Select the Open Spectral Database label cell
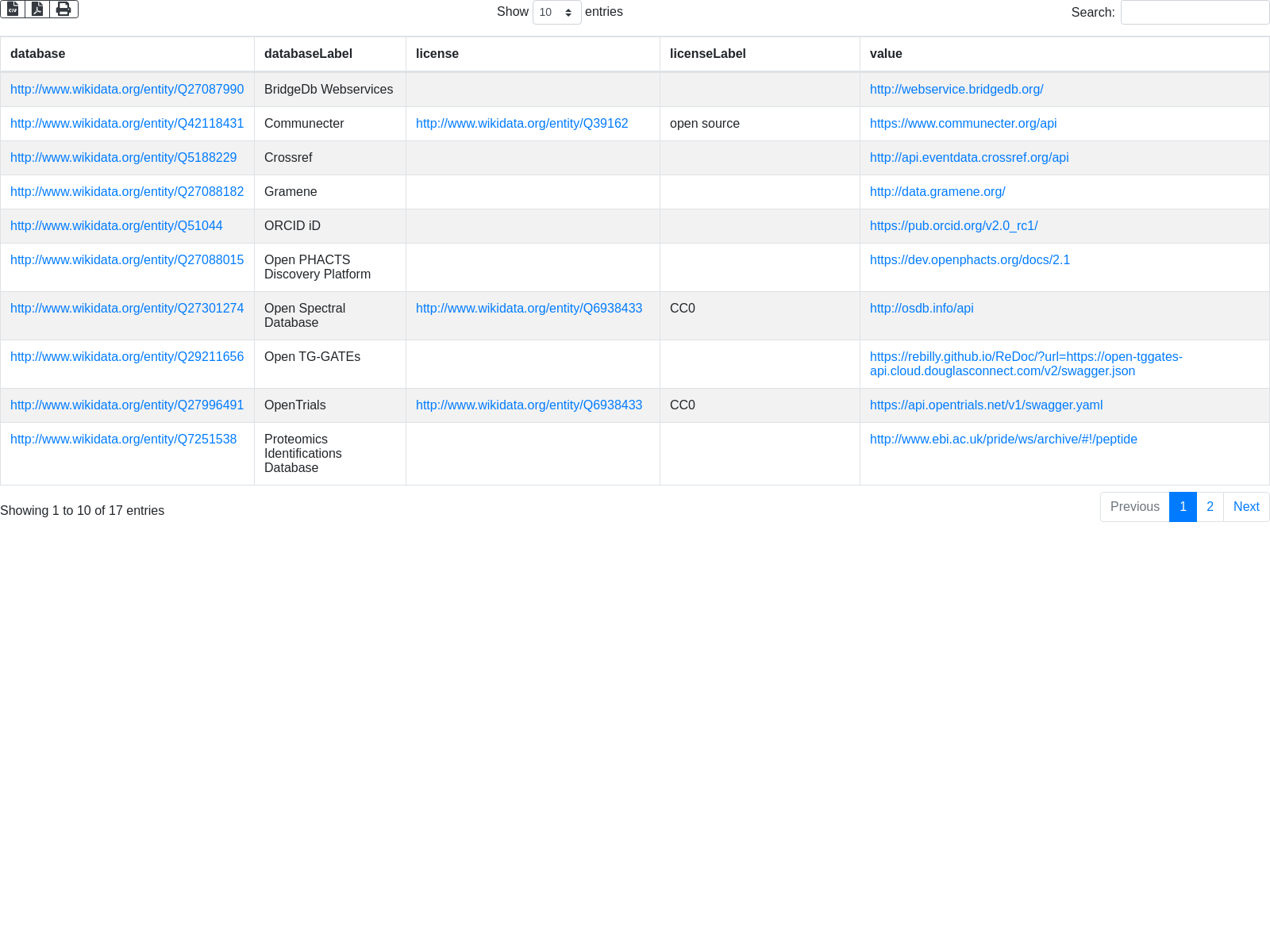1270x952 pixels. click(x=330, y=316)
